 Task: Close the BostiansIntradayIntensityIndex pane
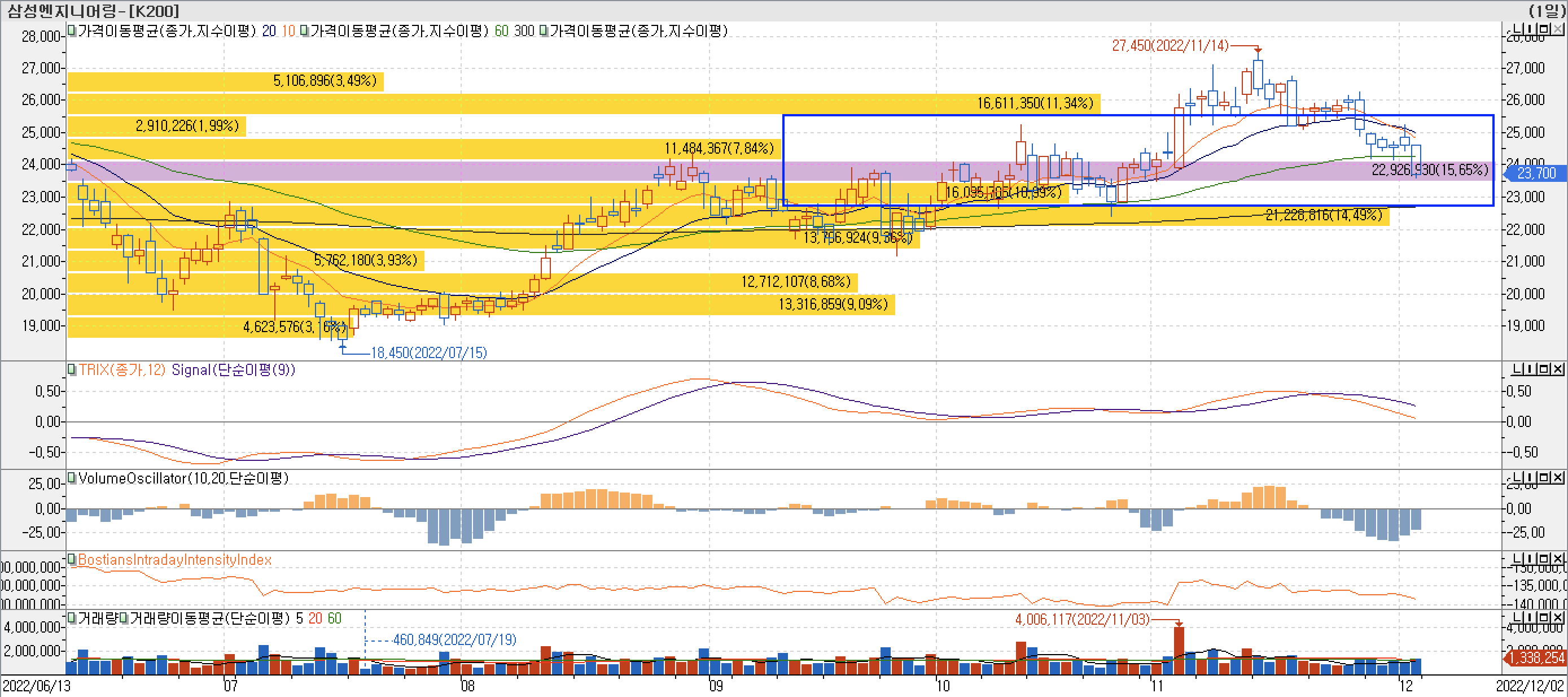1559,559
